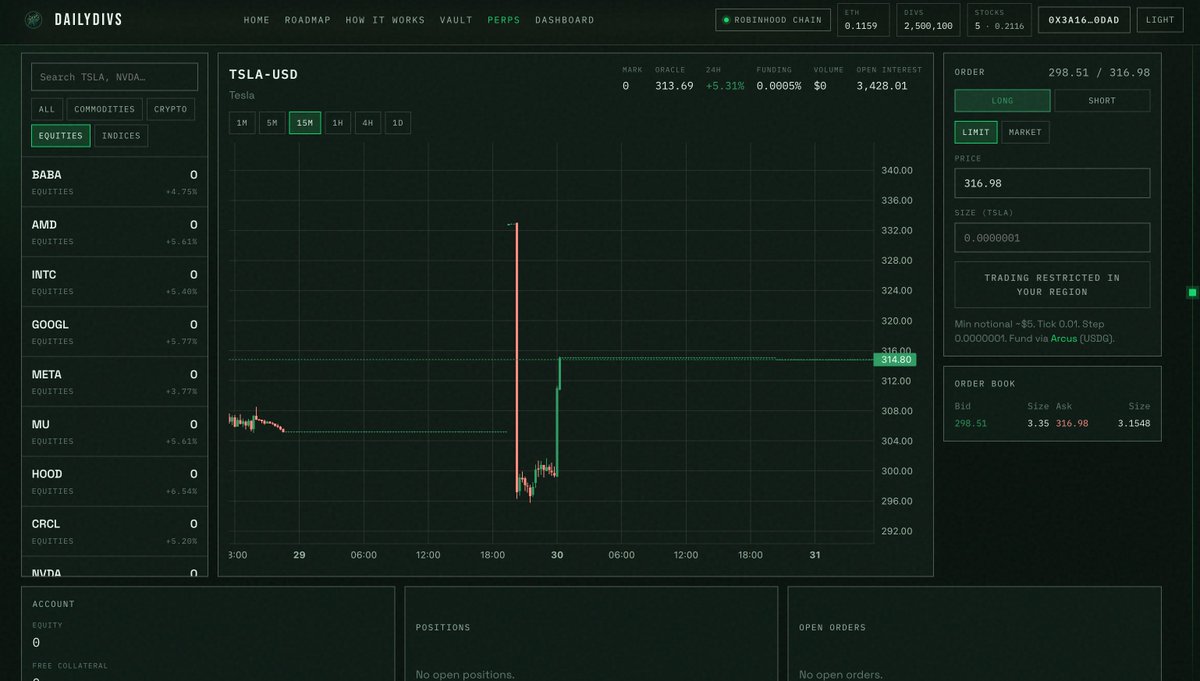1200x681 pixels.
Task: Click the STOCKS balance box
Action: point(999,19)
